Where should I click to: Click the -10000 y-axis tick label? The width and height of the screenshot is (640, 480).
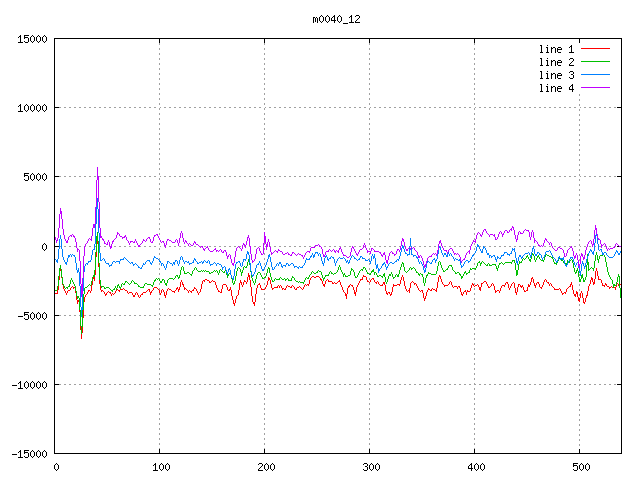click(28, 385)
